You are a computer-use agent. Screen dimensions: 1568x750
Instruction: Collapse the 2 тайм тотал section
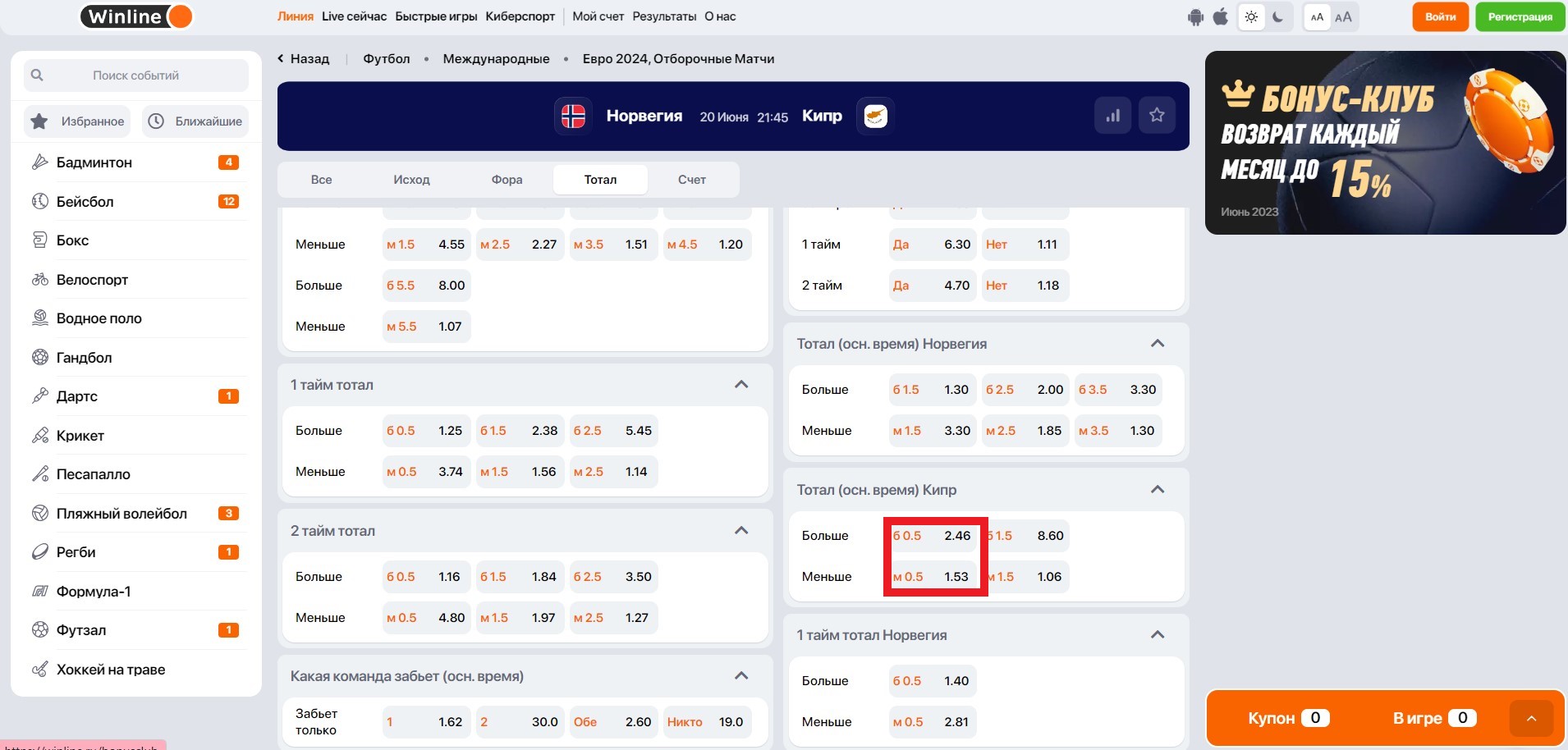(x=741, y=531)
